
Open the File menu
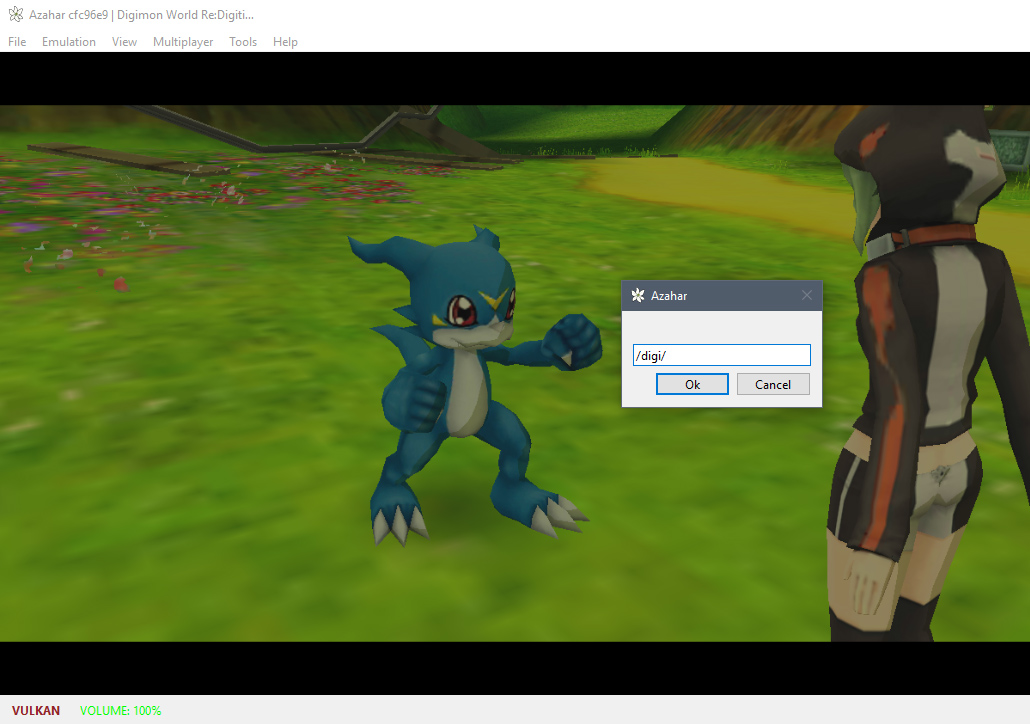(x=17, y=41)
